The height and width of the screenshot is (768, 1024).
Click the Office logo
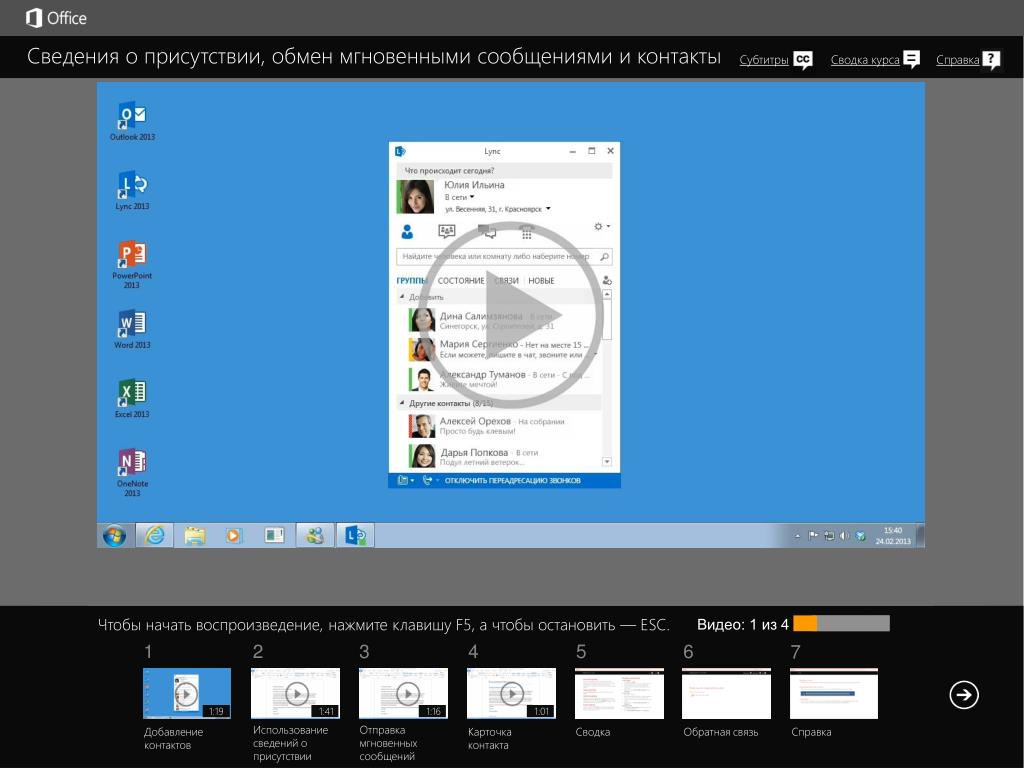(56, 18)
